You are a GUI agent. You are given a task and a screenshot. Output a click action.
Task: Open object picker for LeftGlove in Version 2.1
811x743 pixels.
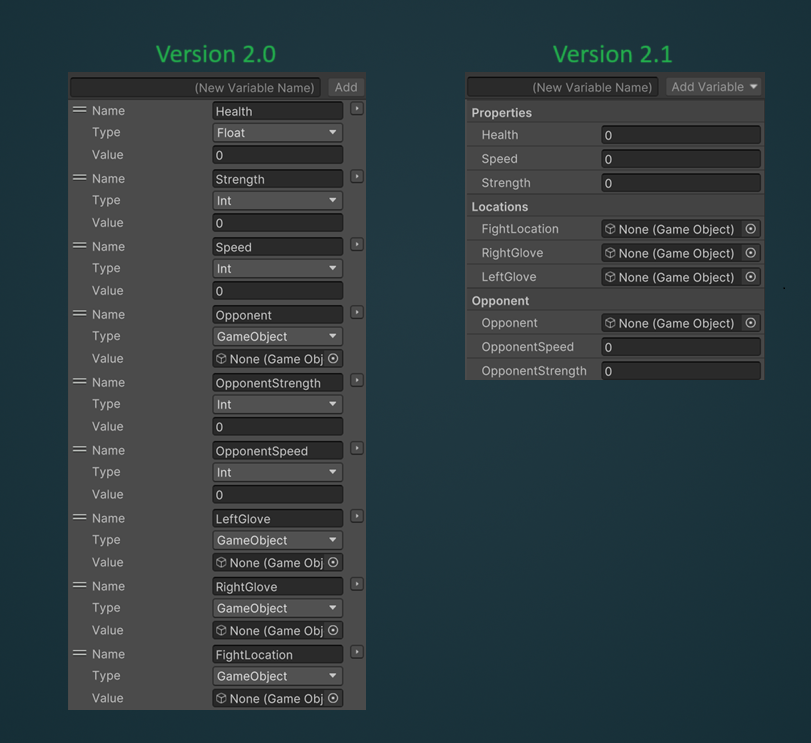pyautogui.click(x=750, y=277)
